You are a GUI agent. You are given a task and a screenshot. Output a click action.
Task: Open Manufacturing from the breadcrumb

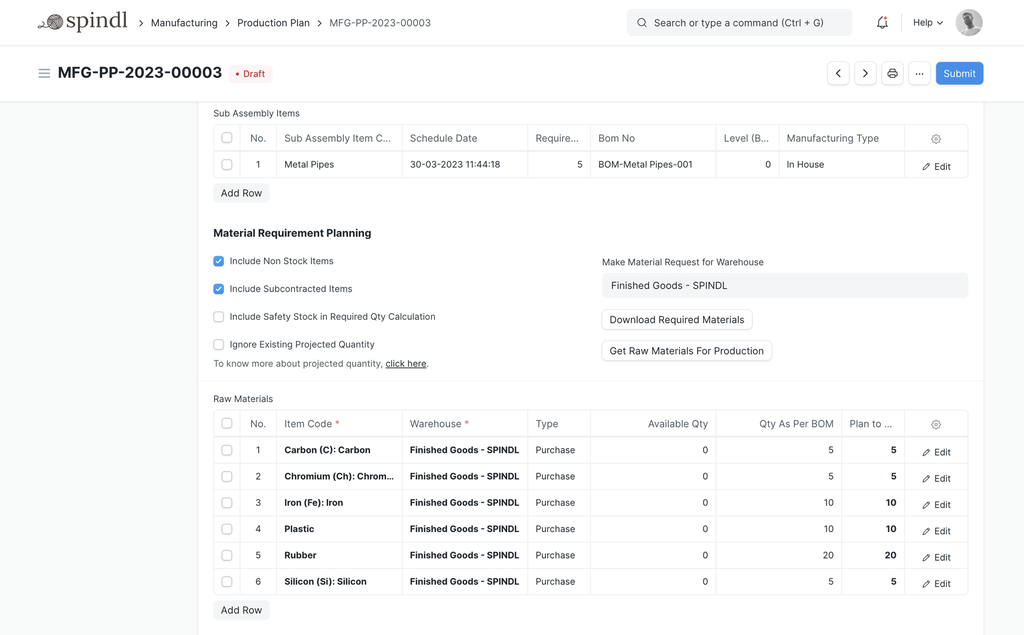tap(184, 22)
